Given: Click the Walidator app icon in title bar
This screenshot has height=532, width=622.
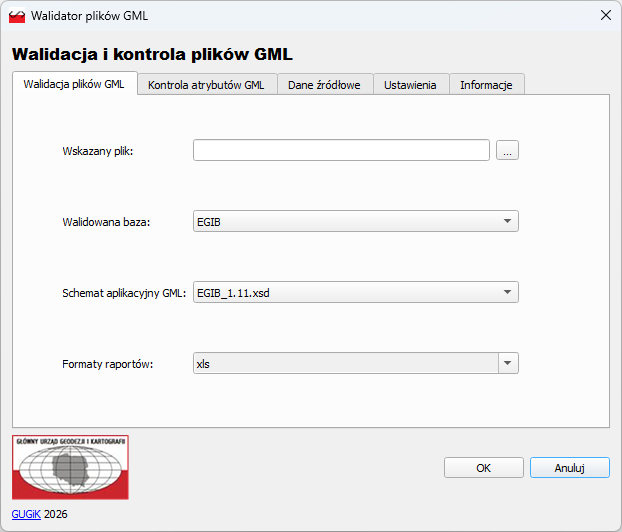Looking at the screenshot, I should pos(17,16).
